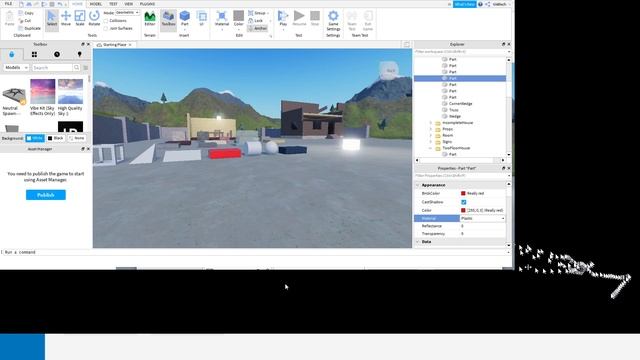Switch to the VIEW ribbon tab
Viewport: 640px width, 360px height.
(129, 4)
